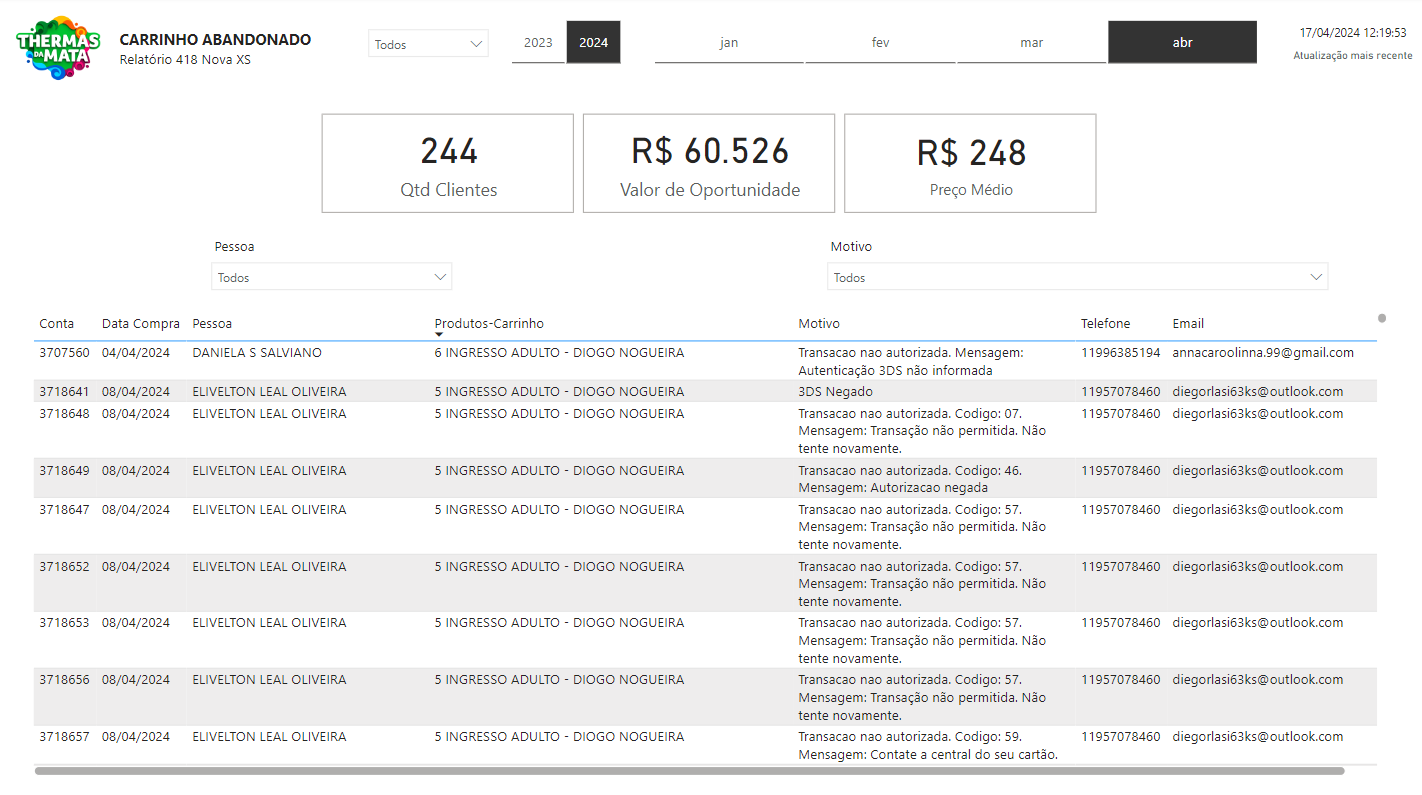This screenshot has height=795, width=1422.
Task: Click the Codigo 59 Contate a central cell
Action: pyautogui.click(x=928, y=745)
